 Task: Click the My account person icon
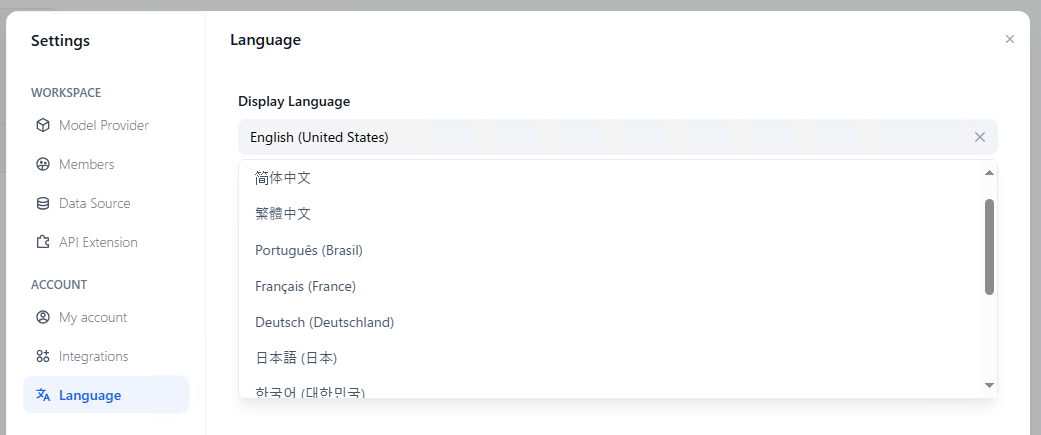coord(43,317)
